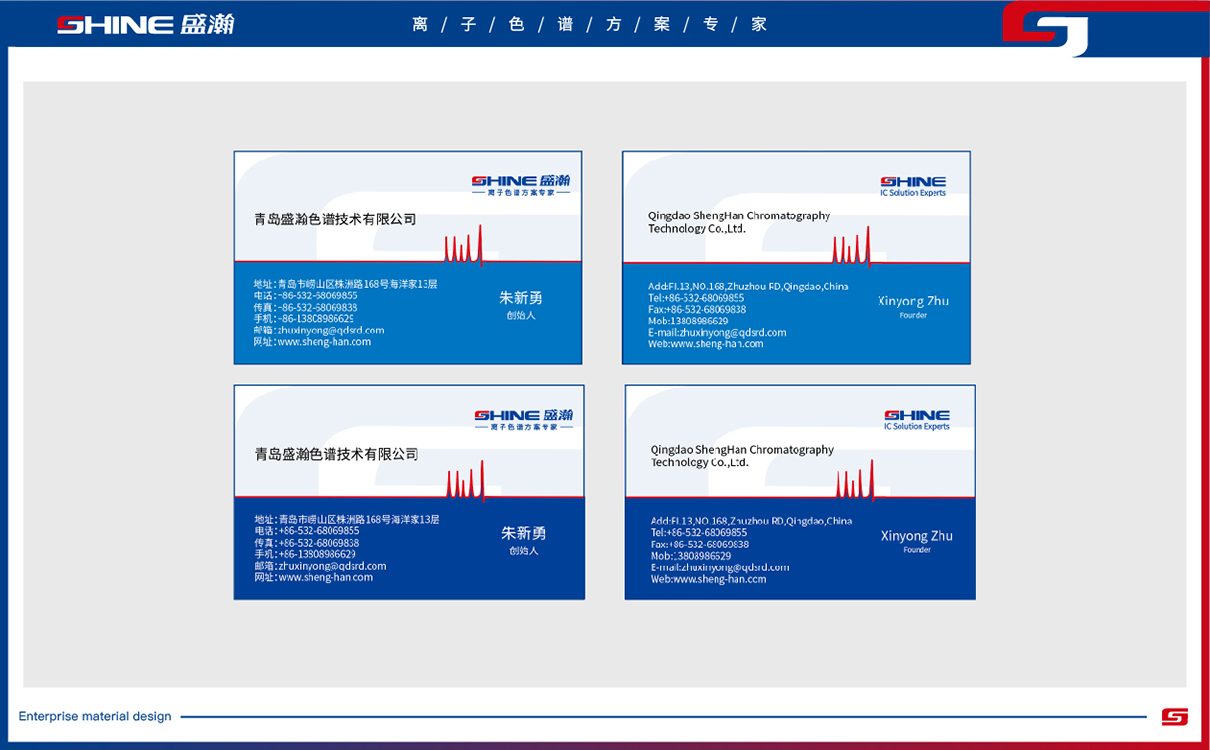Click the title 创始人 on the dark-blue card
This screenshot has height=750, width=1210.
[x=524, y=550]
